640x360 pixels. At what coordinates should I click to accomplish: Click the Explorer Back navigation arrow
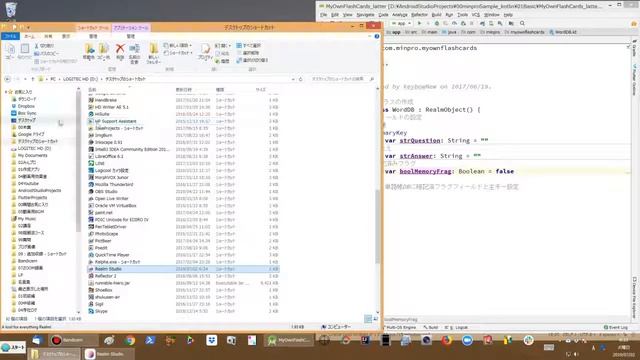(7, 79)
